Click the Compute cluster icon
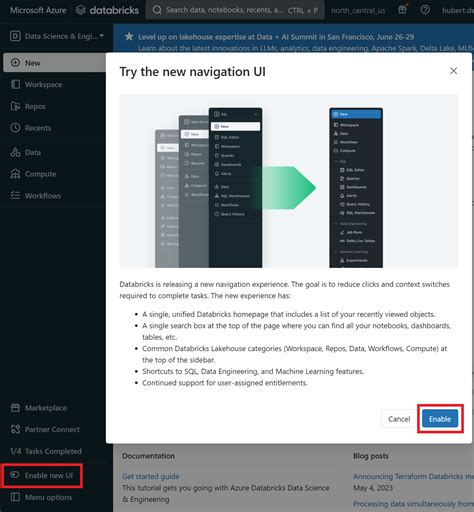 click(x=15, y=174)
